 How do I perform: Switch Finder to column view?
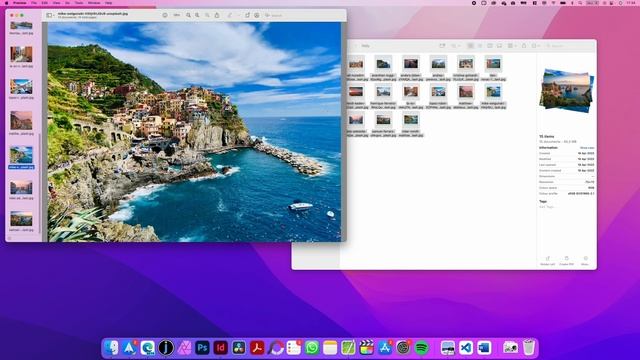pos(490,46)
